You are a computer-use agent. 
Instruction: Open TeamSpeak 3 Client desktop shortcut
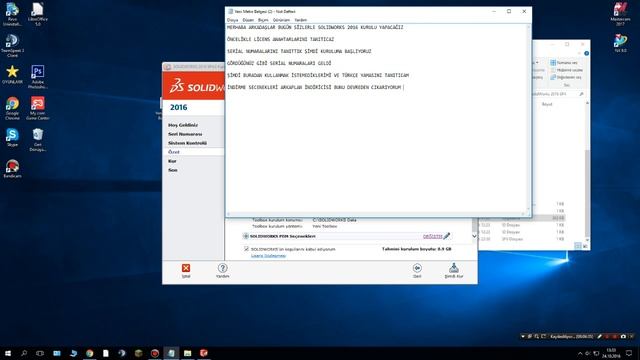pyautogui.click(x=12, y=45)
